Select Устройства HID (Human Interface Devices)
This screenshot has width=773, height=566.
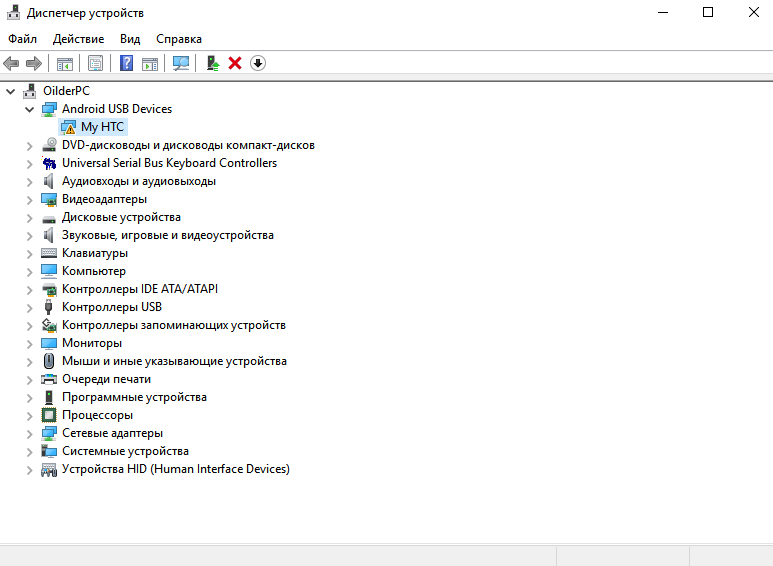coord(175,469)
